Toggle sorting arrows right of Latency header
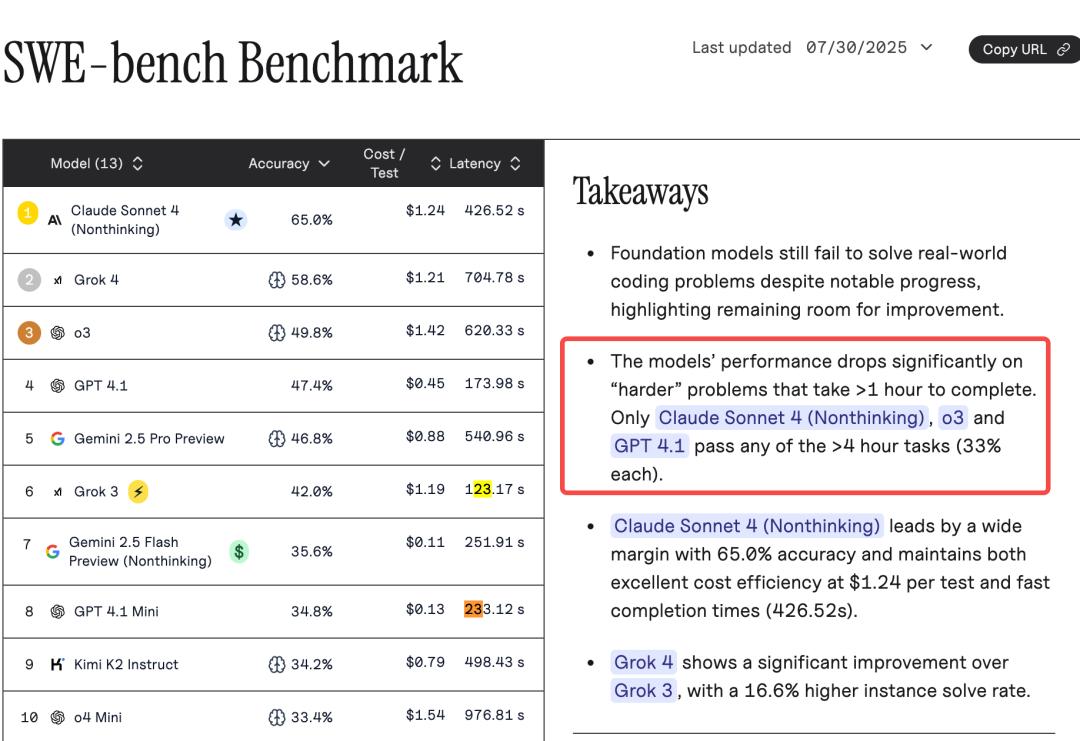 tap(515, 163)
